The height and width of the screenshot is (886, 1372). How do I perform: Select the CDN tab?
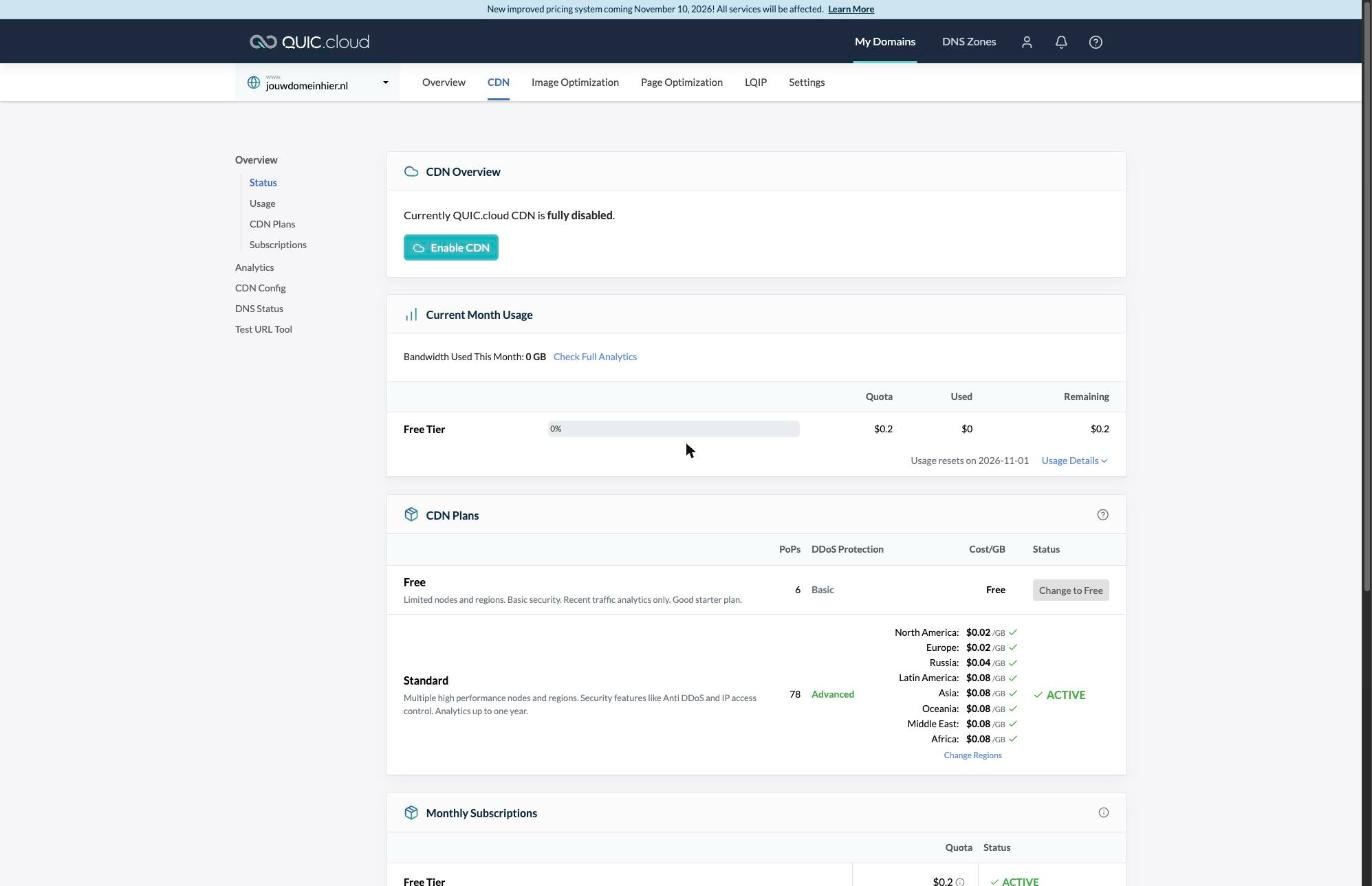498,83
